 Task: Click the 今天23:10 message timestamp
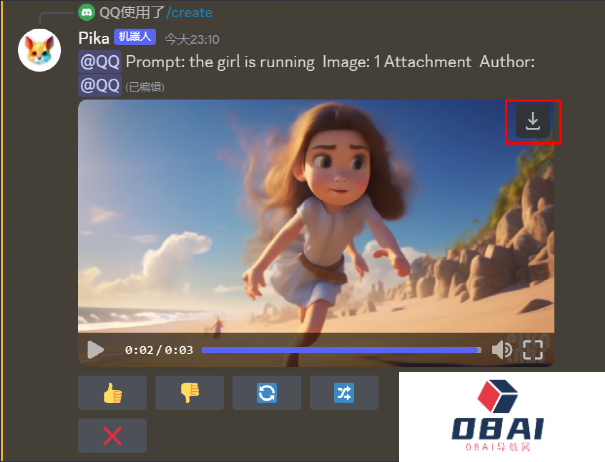coord(191,39)
